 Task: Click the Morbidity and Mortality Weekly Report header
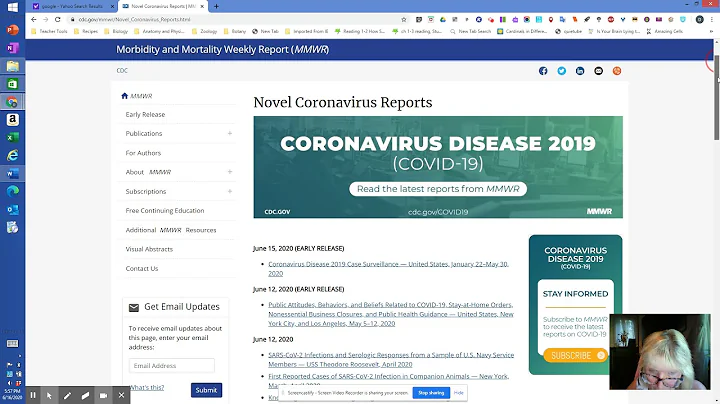(223, 50)
